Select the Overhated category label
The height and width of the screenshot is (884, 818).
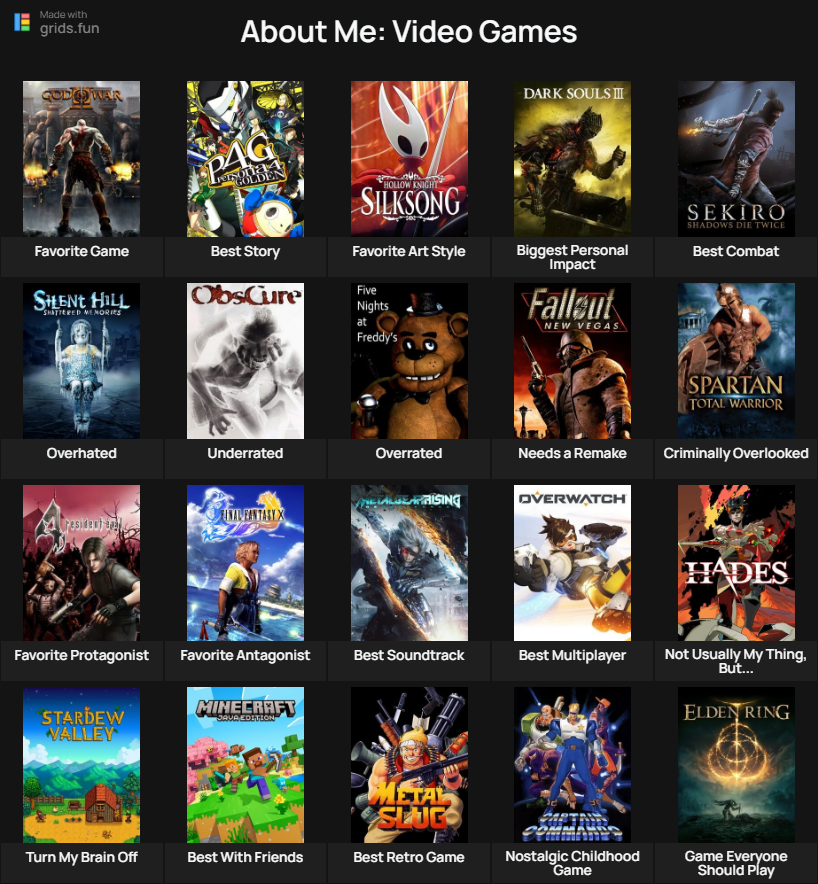(x=82, y=453)
